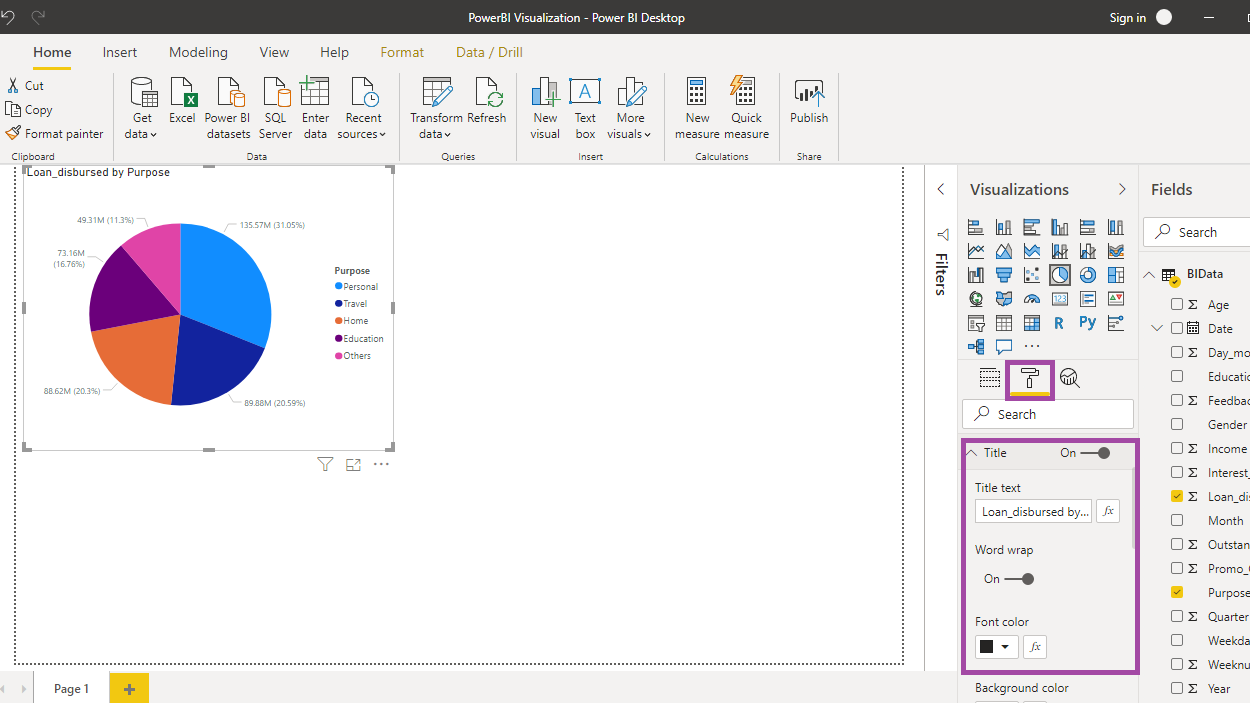1250x703 pixels.
Task: Open the View ribbon tab
Action: (x=274, y=52)
